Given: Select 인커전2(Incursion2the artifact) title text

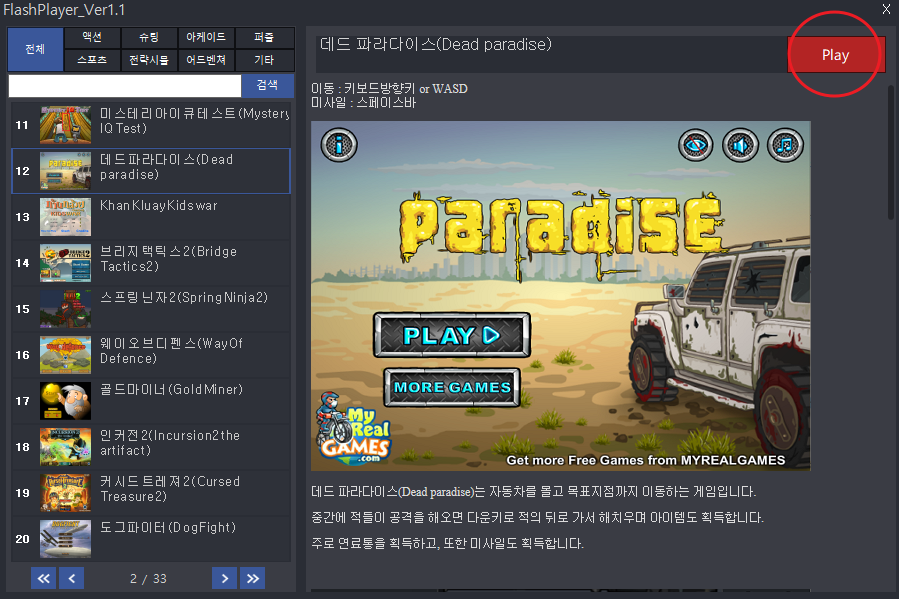Looking at the screenshot, I should pyautogui.click(x=170, y=443).
